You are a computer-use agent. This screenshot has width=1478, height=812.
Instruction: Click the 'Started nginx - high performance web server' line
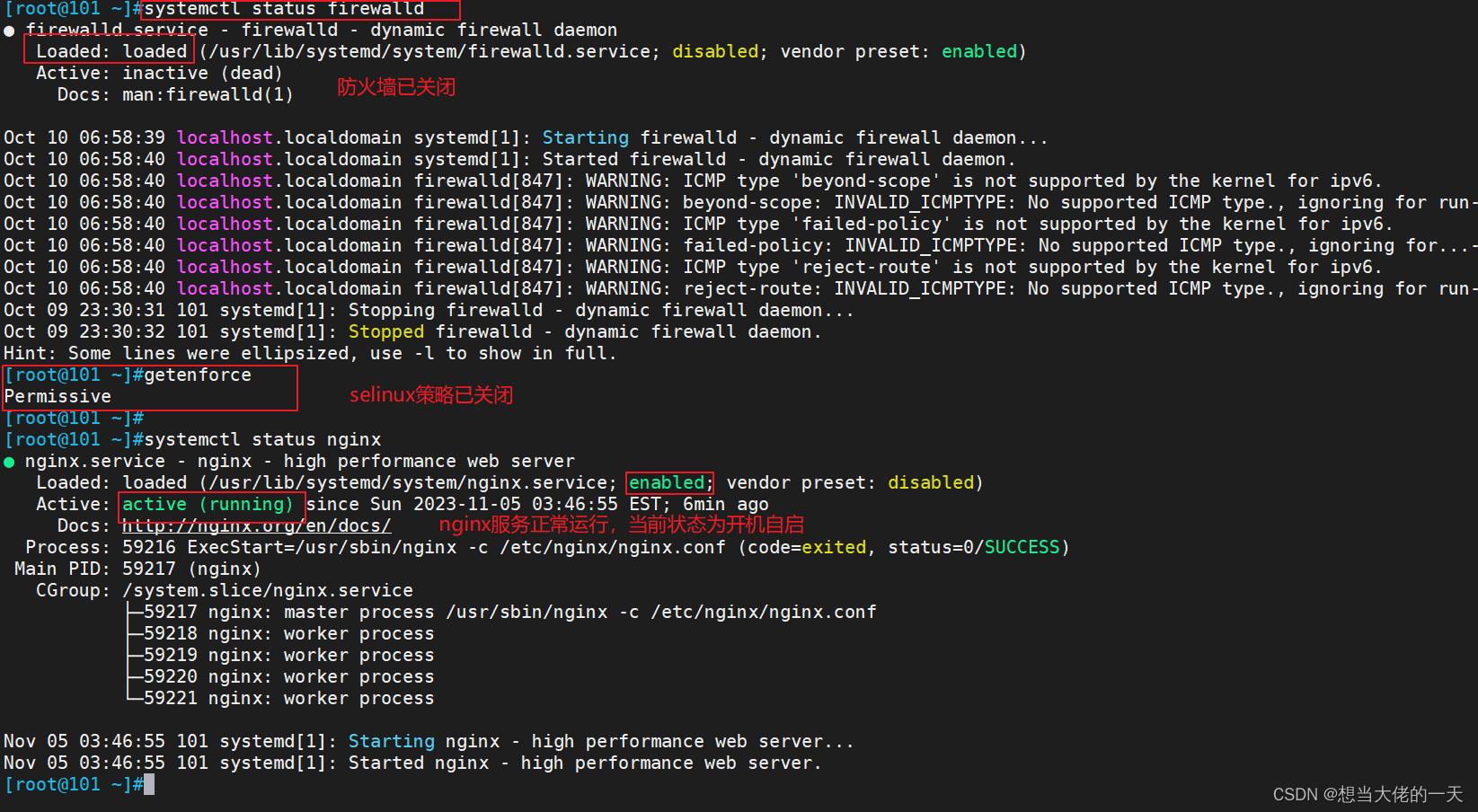click(412, 763)
